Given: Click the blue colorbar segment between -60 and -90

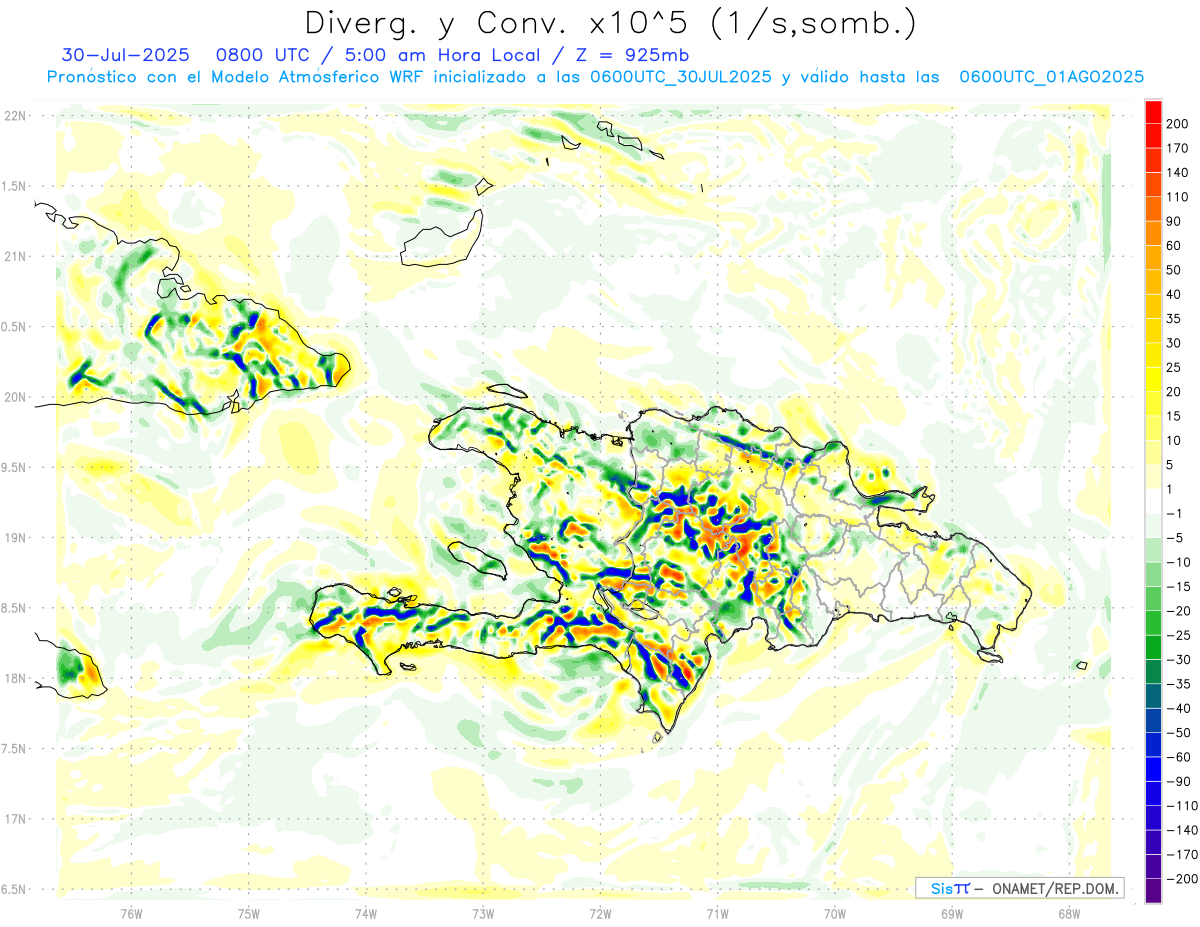Looking at the screenshot, I should point(1153,769).
